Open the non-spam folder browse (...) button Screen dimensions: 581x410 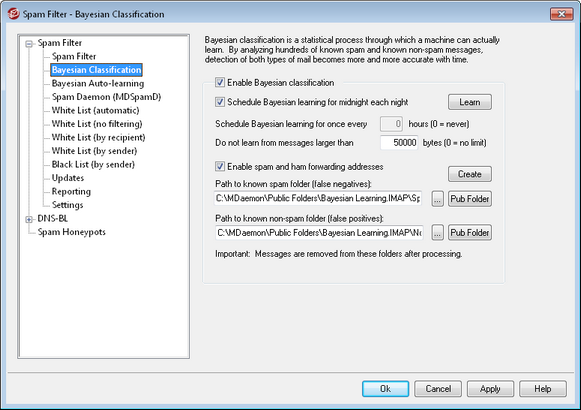coord(438,233)
